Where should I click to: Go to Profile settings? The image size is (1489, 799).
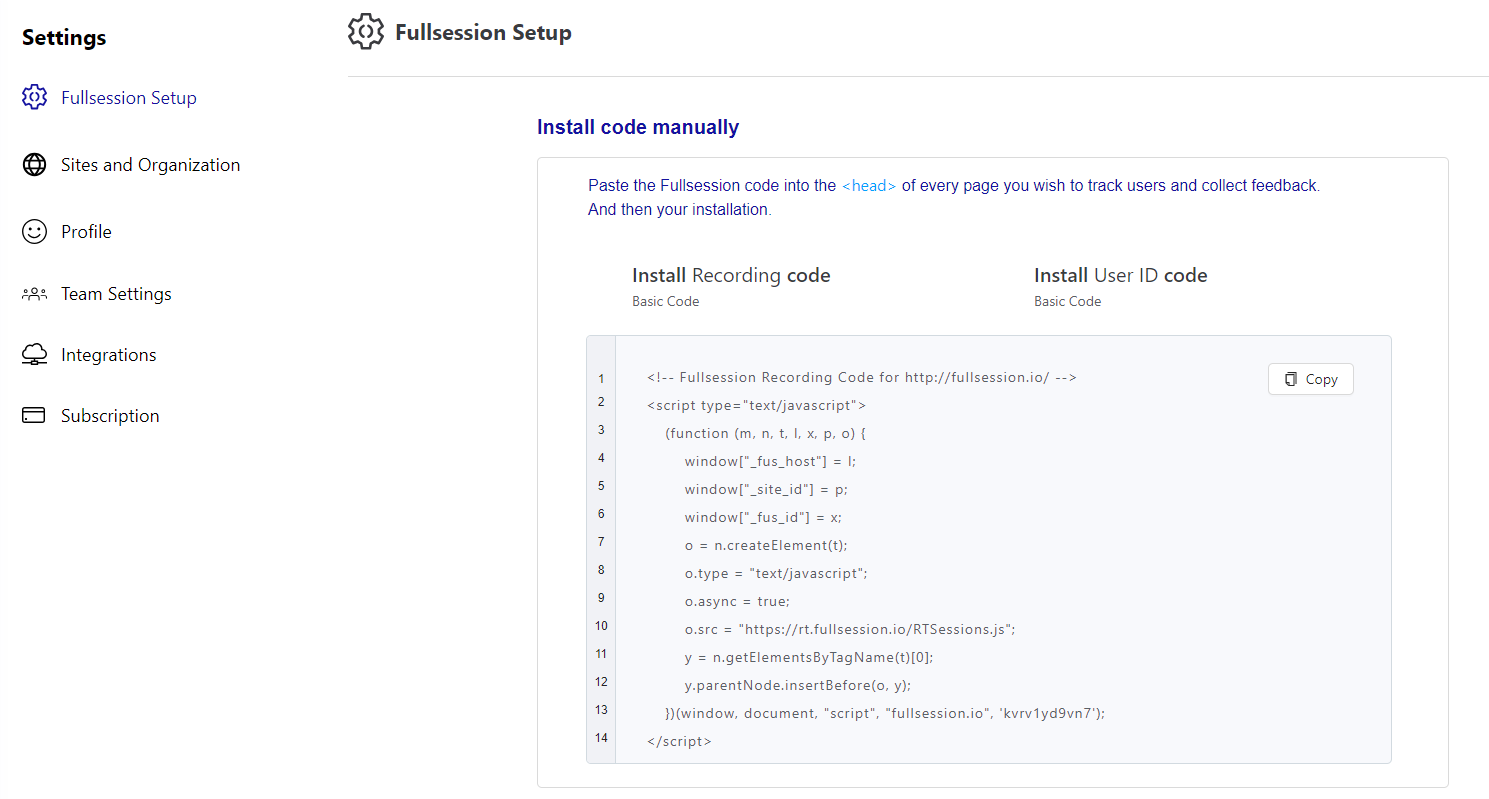[86, 232]
